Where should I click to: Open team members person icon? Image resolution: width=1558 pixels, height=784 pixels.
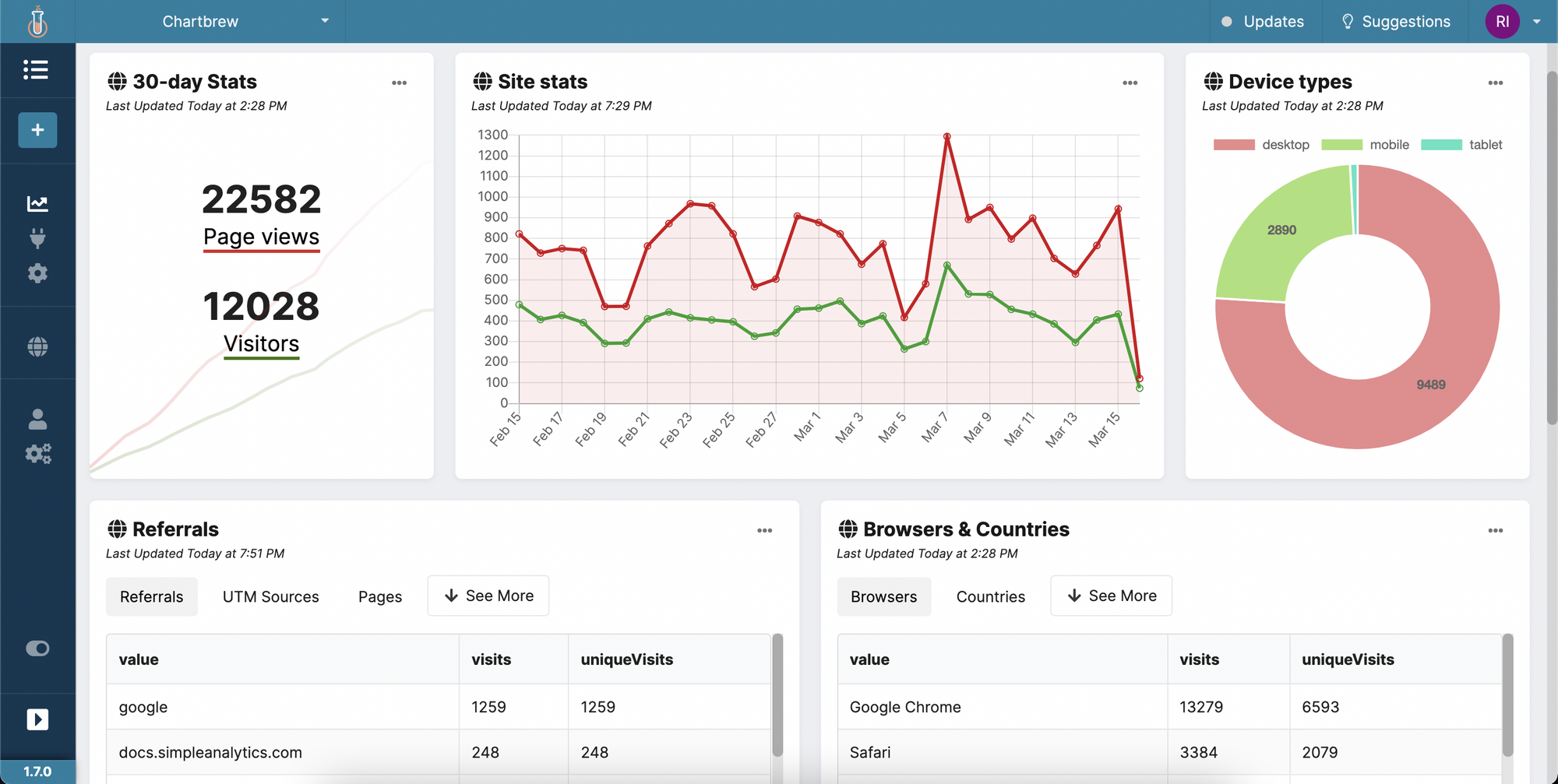(37, 420)
